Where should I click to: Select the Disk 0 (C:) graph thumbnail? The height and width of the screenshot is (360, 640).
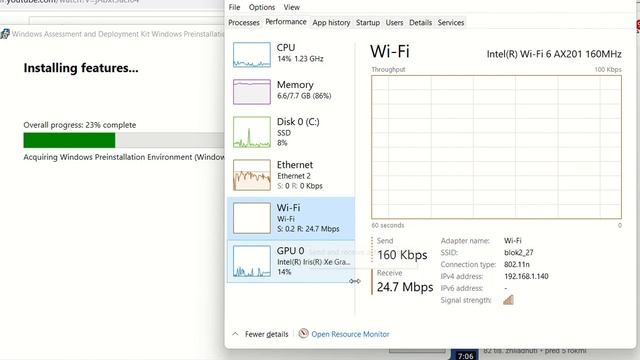252,132
